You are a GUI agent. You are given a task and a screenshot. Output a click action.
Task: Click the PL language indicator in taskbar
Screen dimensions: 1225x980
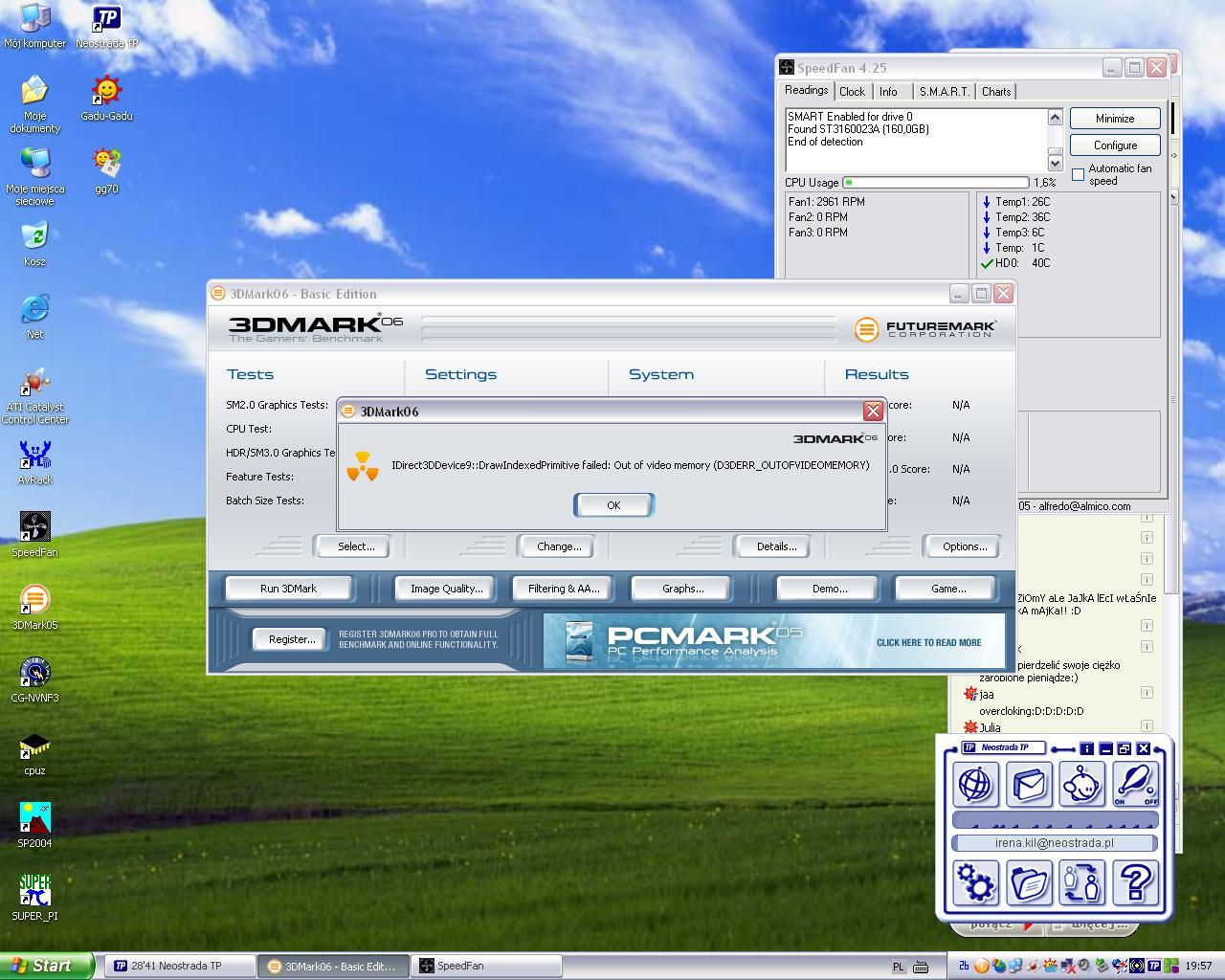[x=899, y=967]
